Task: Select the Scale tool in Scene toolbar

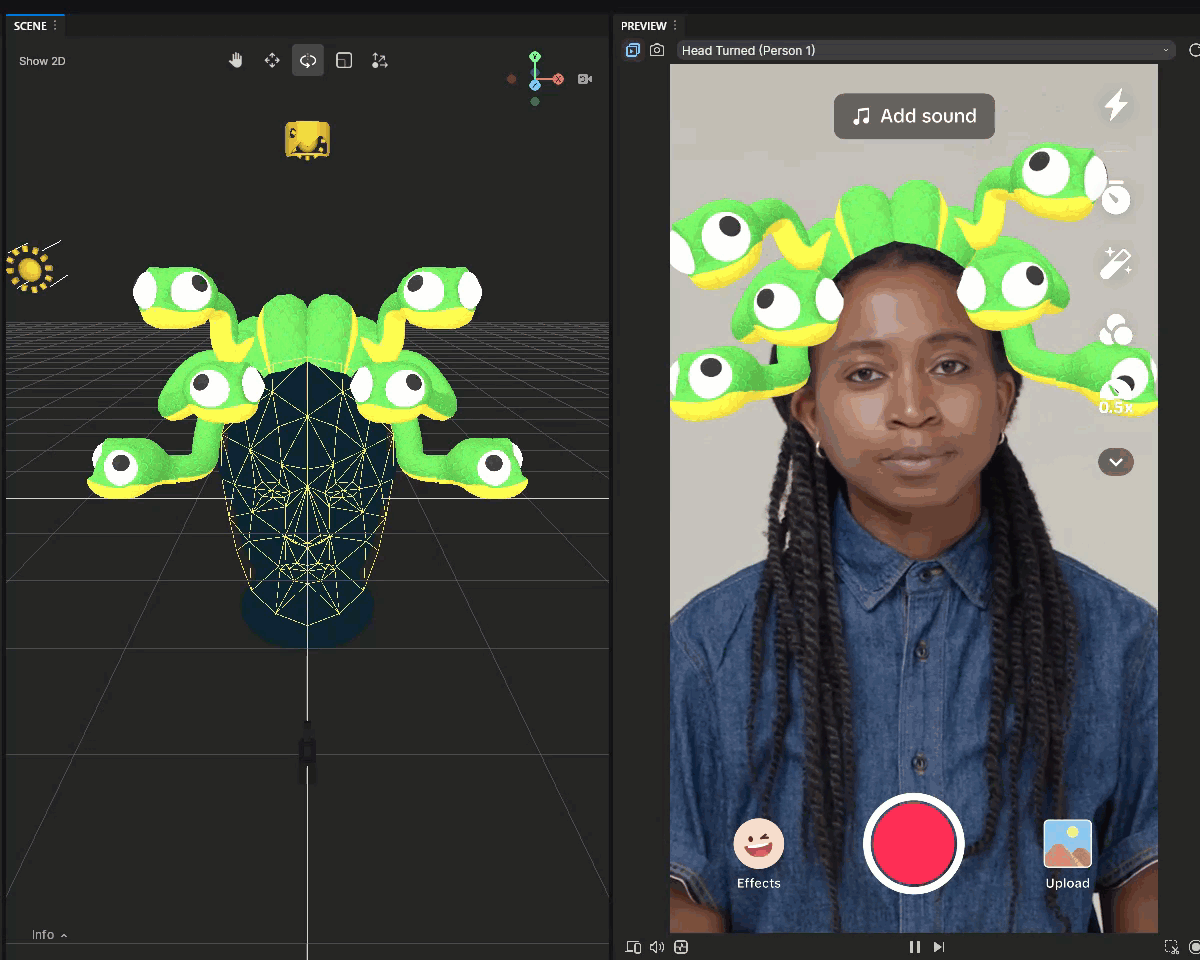Action: pos(344,61)
